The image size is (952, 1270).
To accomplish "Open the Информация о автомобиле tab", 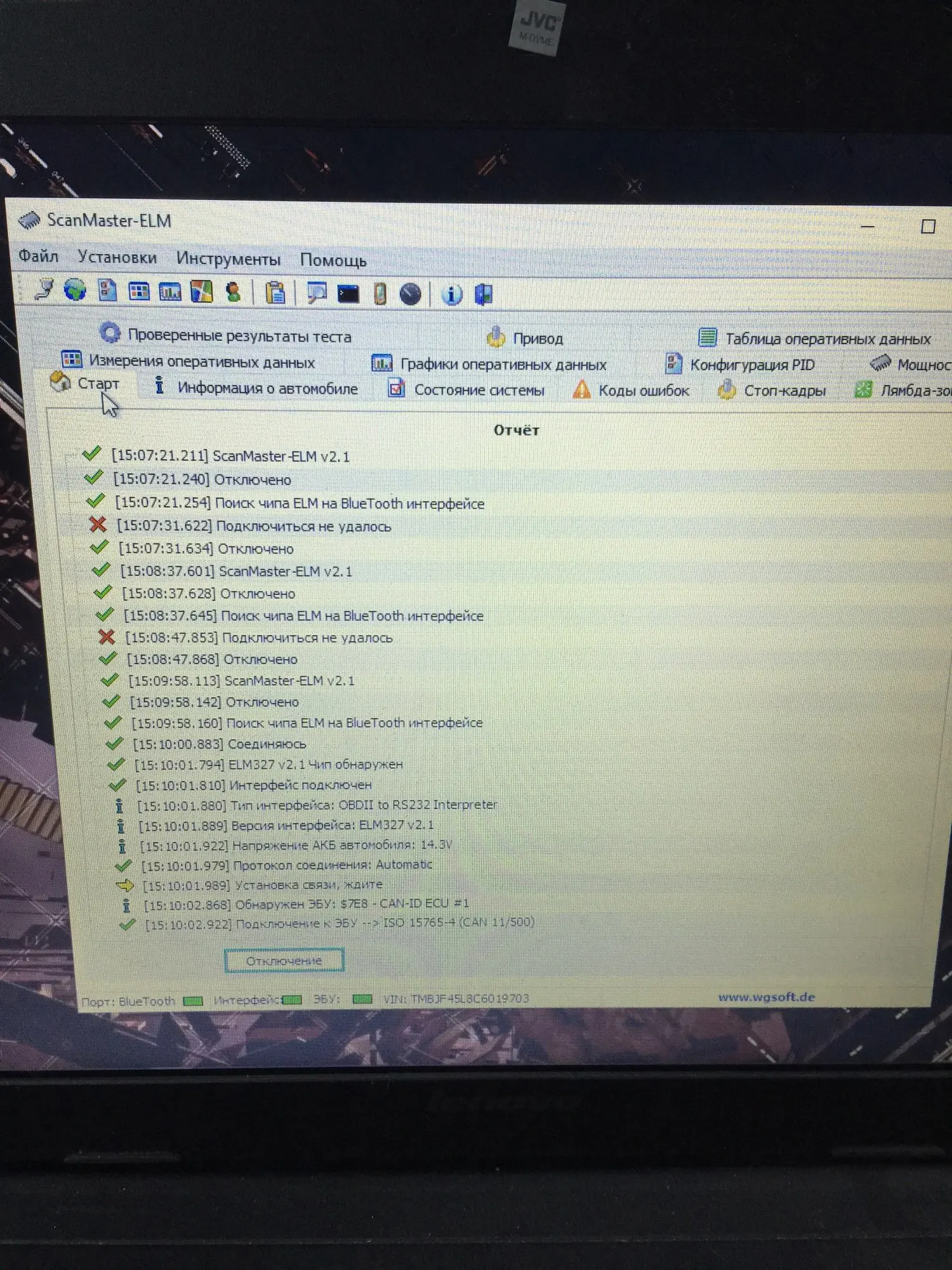I will pos(256,387).
